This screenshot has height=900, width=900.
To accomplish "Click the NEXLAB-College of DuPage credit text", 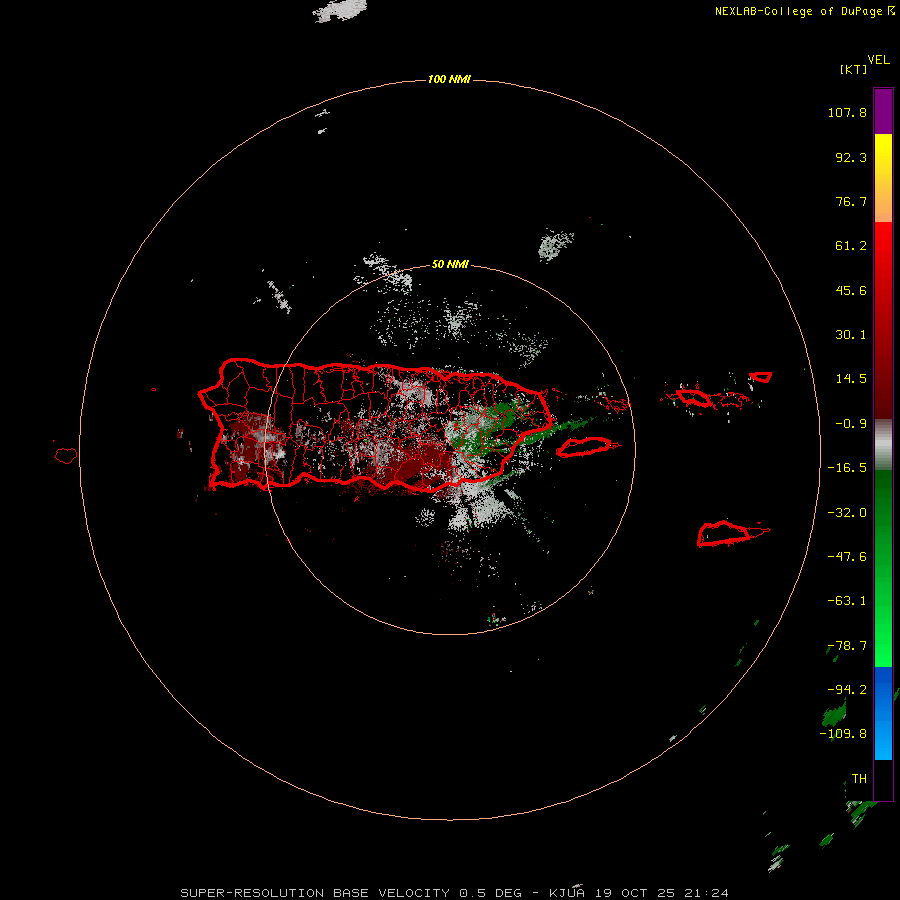I will (x=805, y=11).
